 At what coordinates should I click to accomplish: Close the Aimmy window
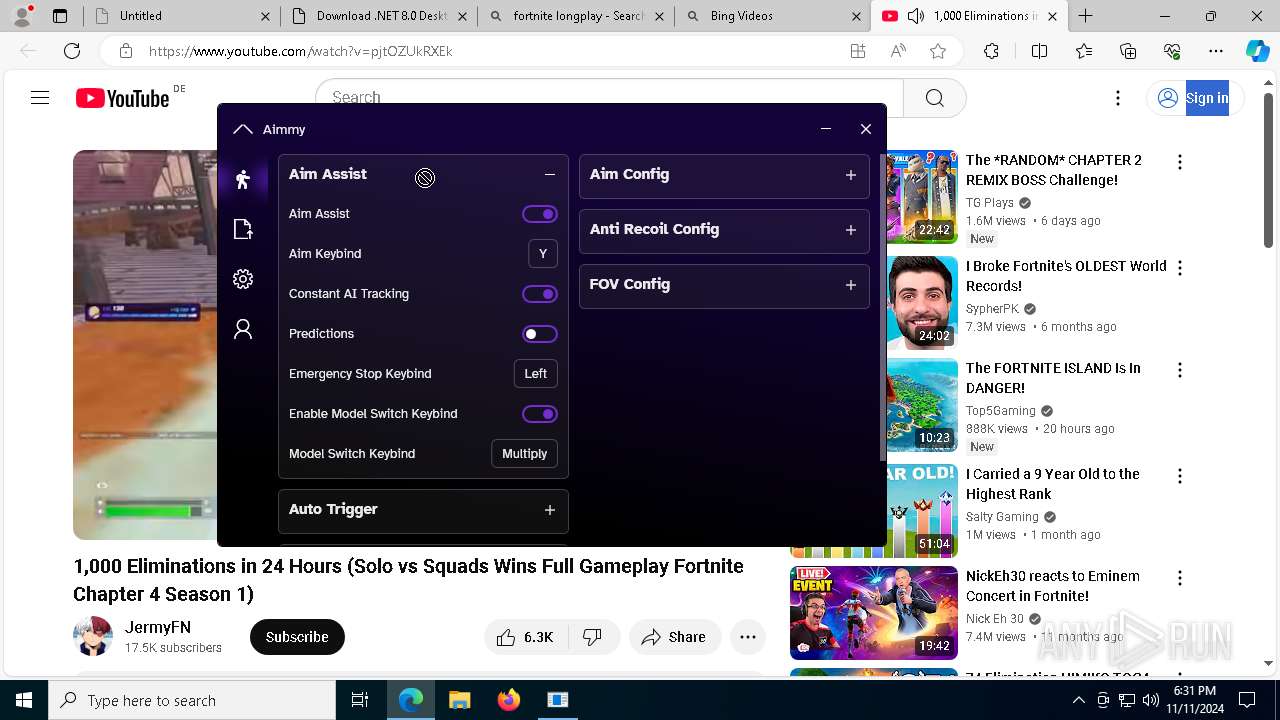[x=866, y=129]
